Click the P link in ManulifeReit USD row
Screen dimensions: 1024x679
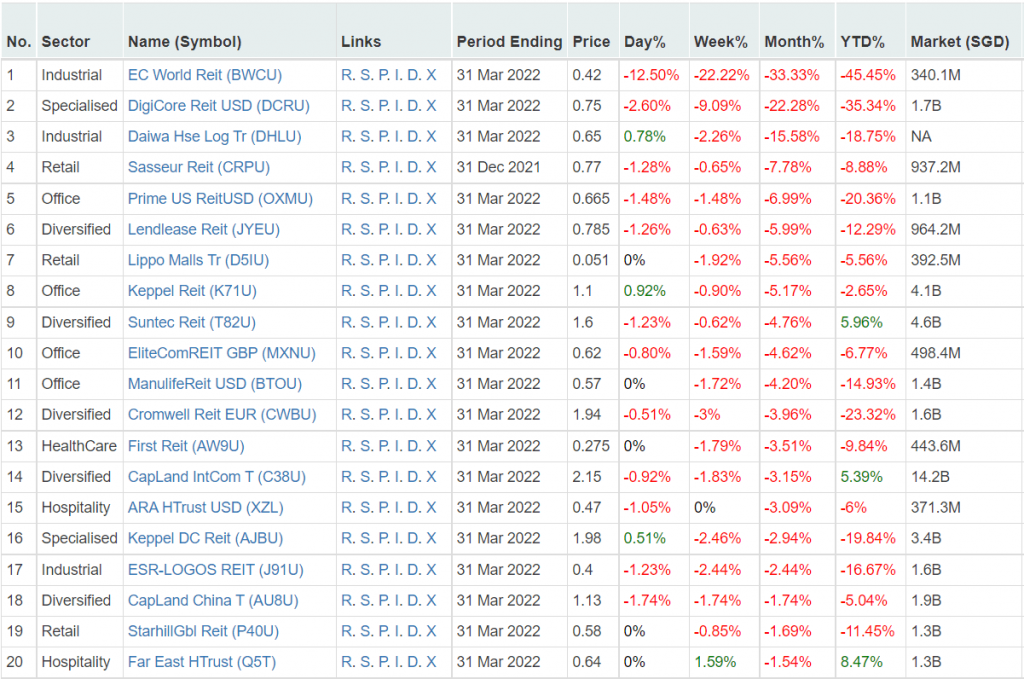384,383
